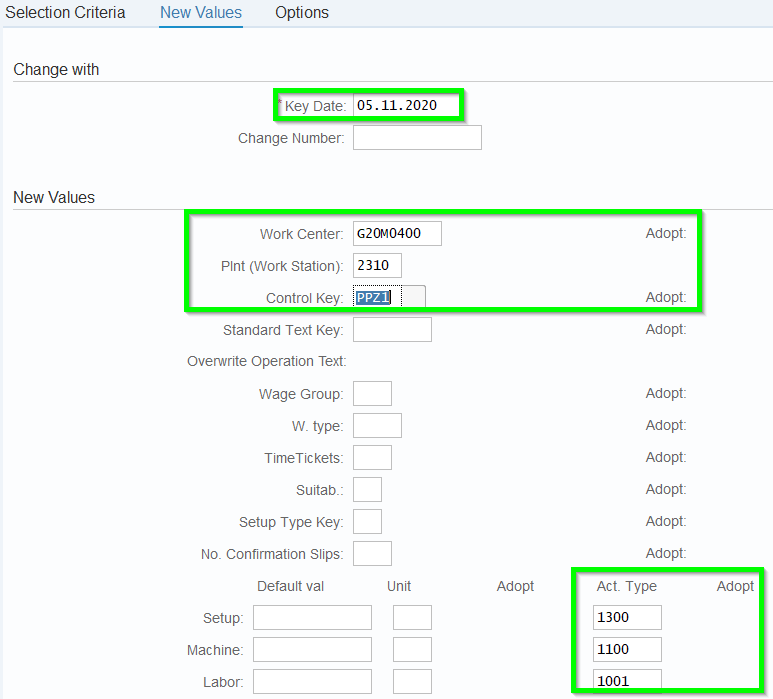Focus the Change Number field
Image resolution: width=773 pixels, height=699 pixels.
pyautogui.click(x=417, y=137)
